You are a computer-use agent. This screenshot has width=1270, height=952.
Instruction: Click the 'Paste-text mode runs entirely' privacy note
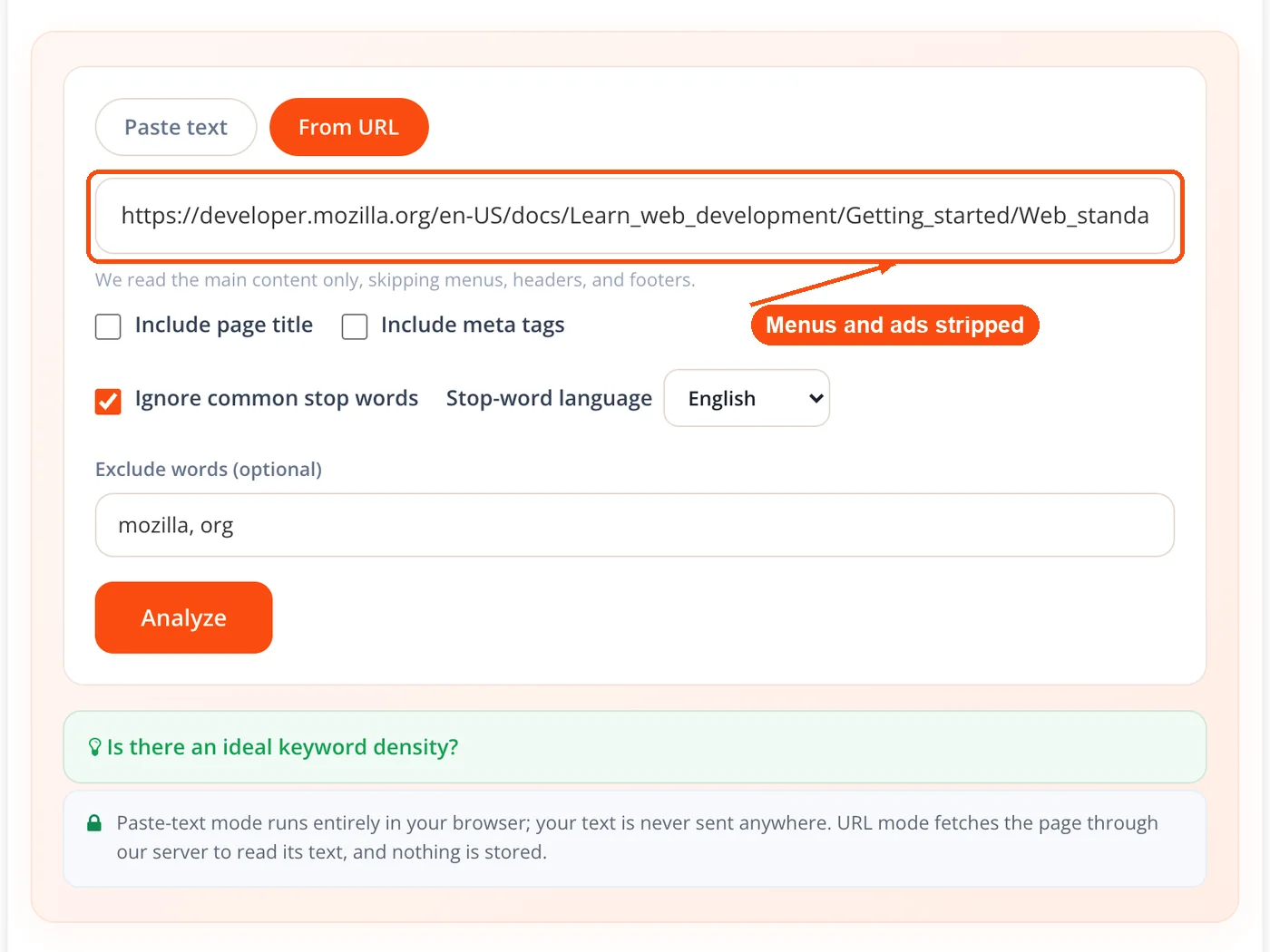[638, 838]
